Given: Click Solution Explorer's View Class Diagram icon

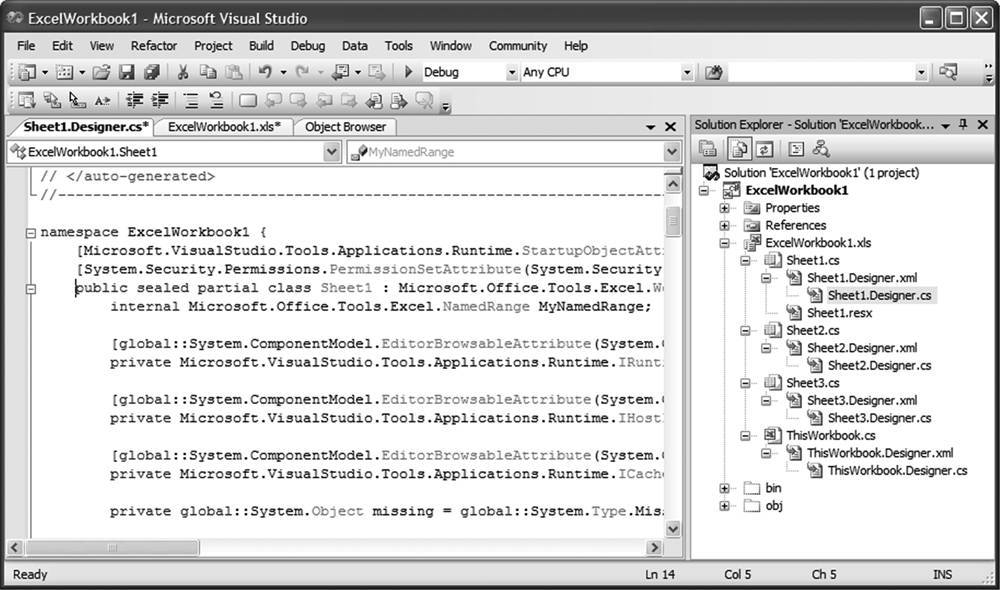Looking at the screenshot, I should (x=821, y=149).
